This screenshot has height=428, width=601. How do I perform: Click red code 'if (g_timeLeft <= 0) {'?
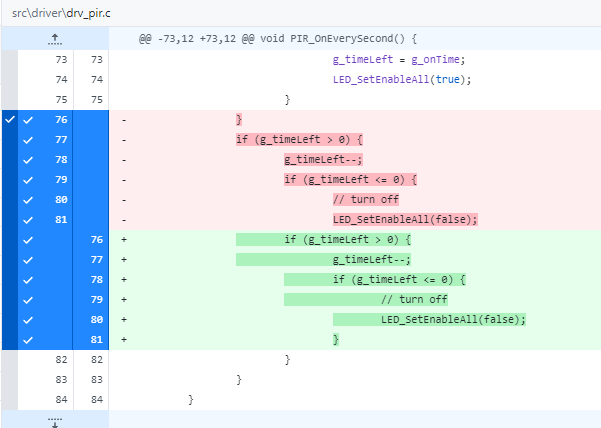click(x=350, y=179)
